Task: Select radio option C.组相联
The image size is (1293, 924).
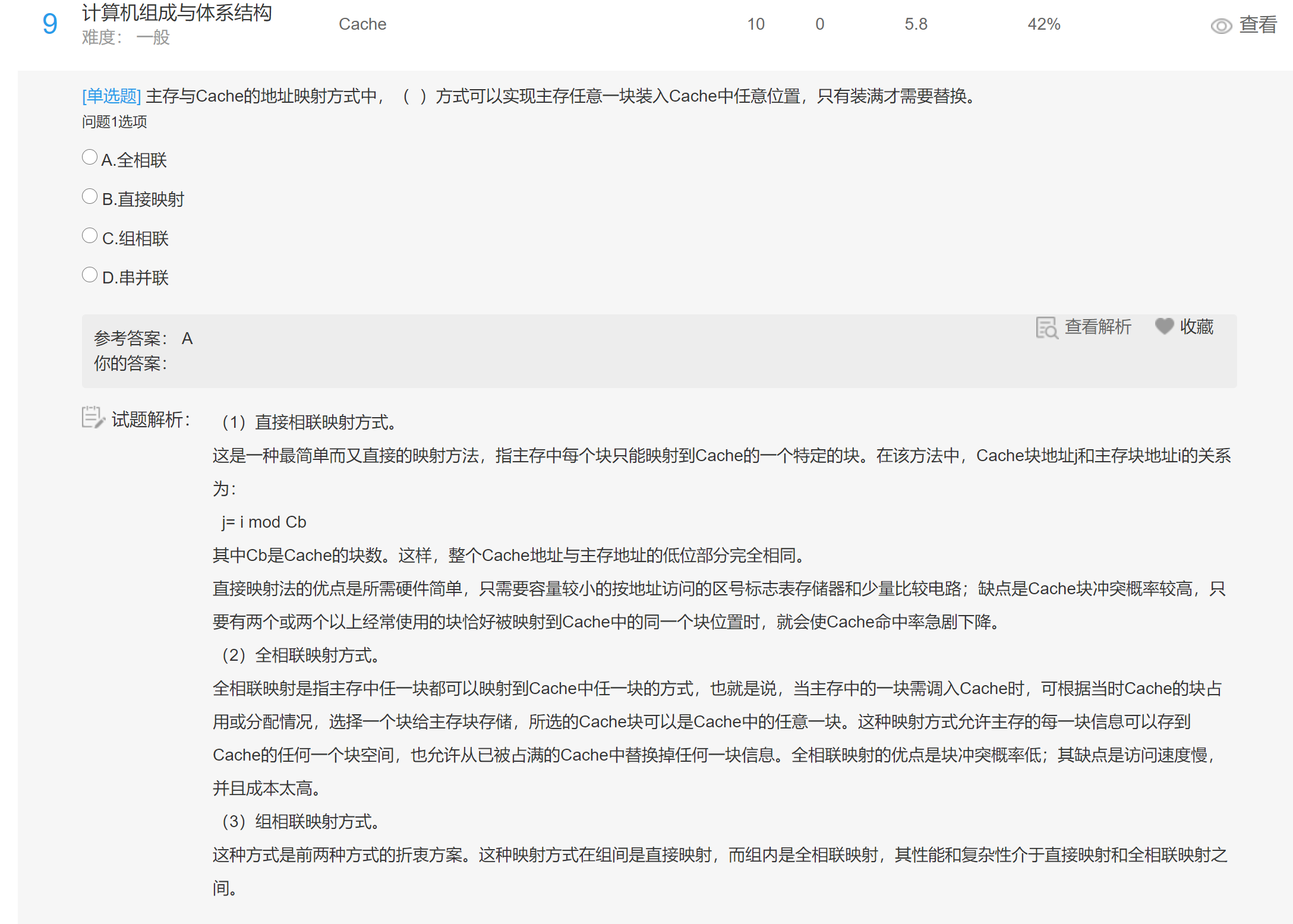Action: point(90,236)
